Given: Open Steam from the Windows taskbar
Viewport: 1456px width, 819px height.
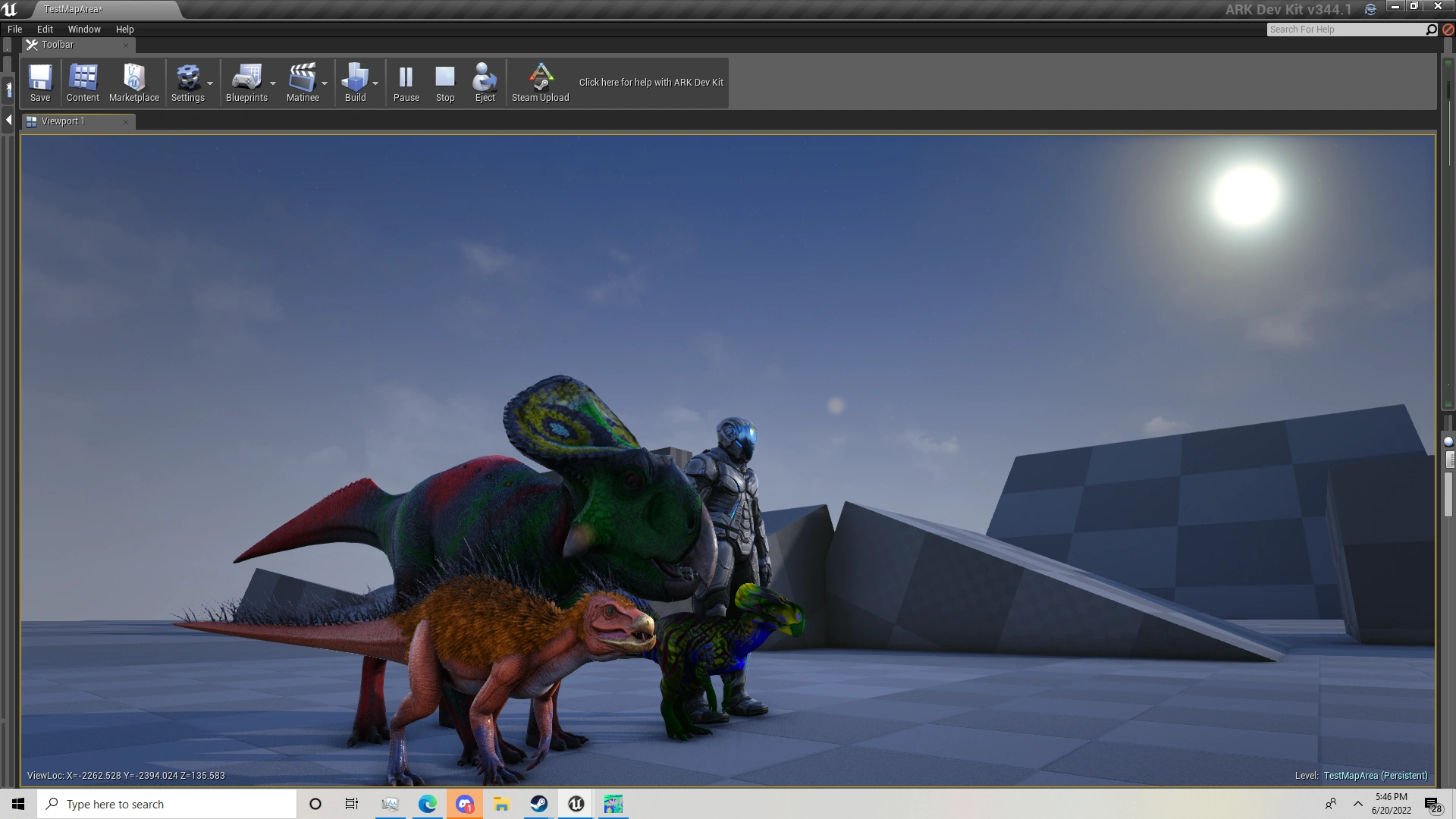Looking at the screenshot, I should tap(539, 804).
